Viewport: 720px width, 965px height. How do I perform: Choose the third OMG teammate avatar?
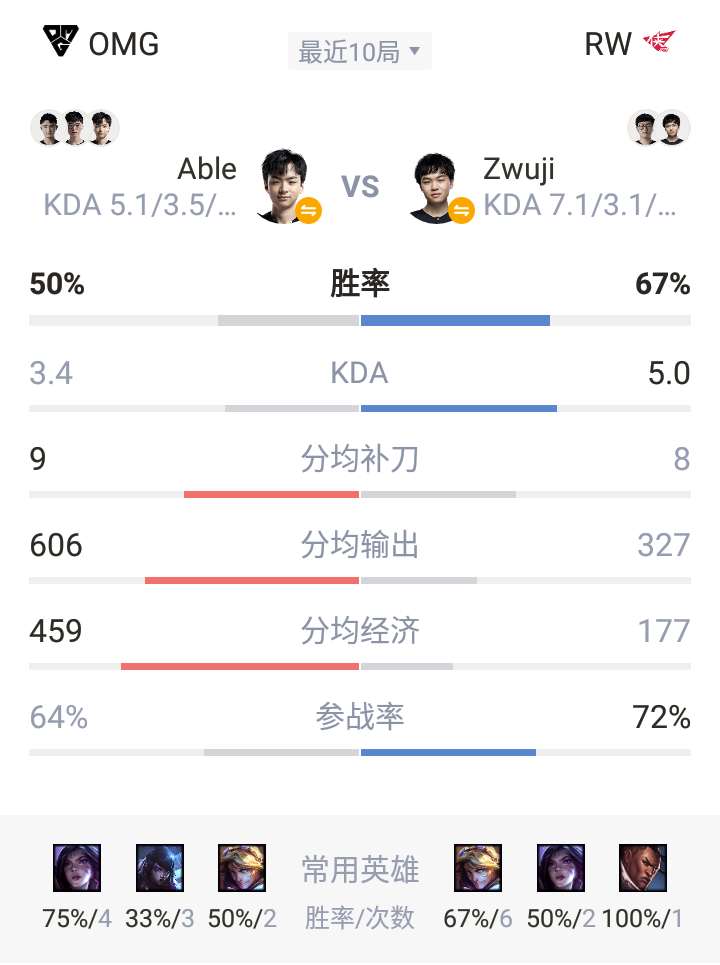(x=102, y=128)
